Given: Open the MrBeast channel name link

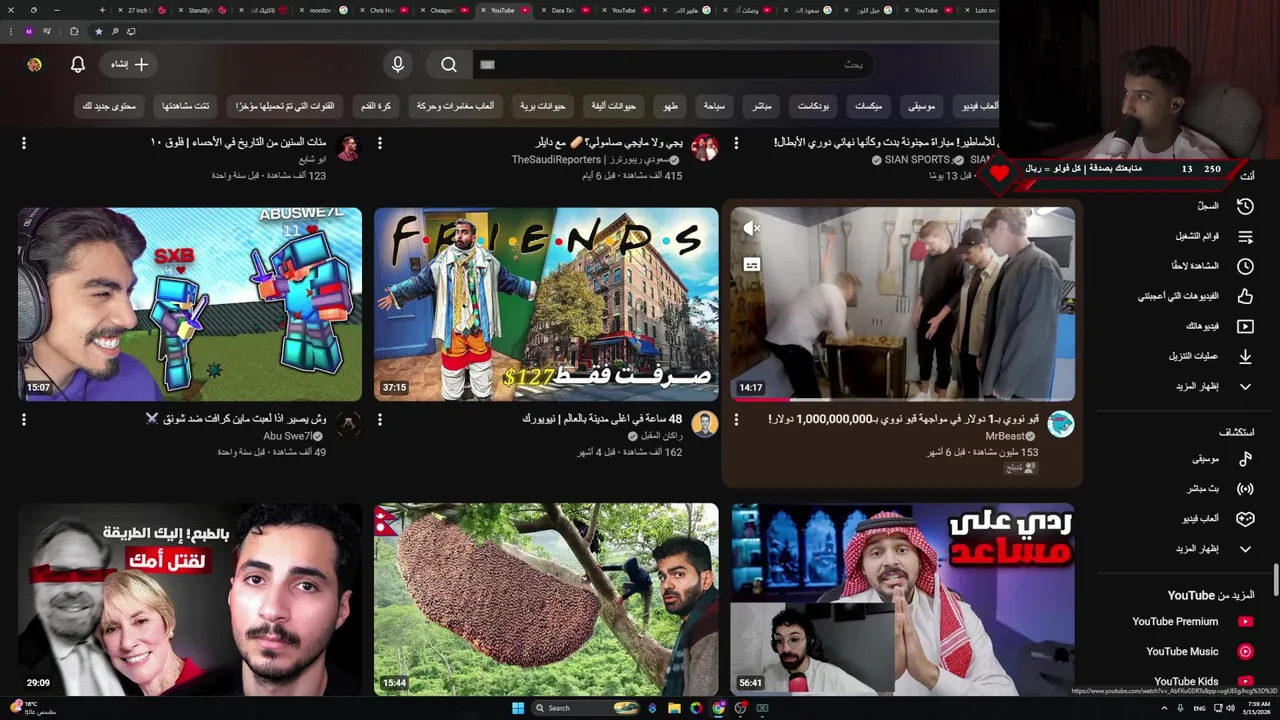Looking at the screenshot, I should pos(1005,436).
